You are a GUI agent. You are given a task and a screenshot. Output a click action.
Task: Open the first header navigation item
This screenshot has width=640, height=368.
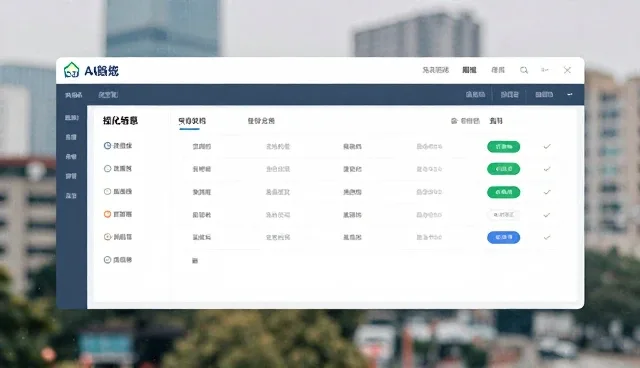(x=436, y=70)
